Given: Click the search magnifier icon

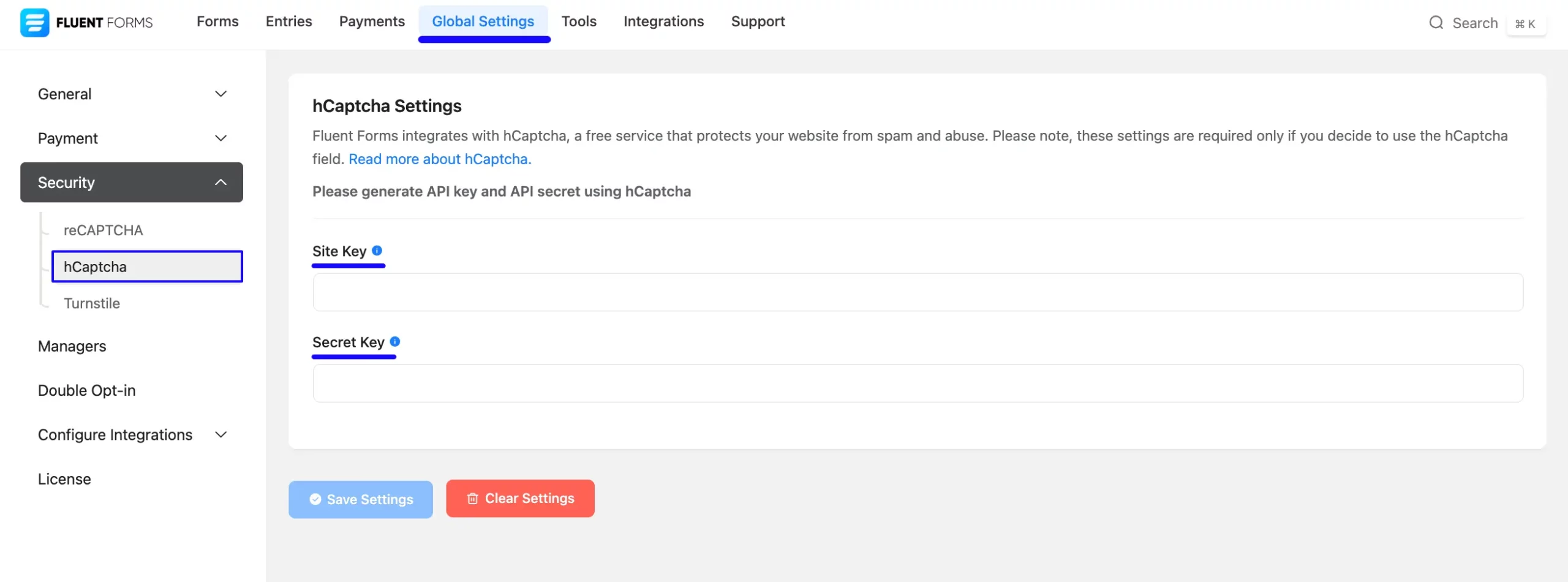Looking at the screenshot, I should tap(1436, 23).
